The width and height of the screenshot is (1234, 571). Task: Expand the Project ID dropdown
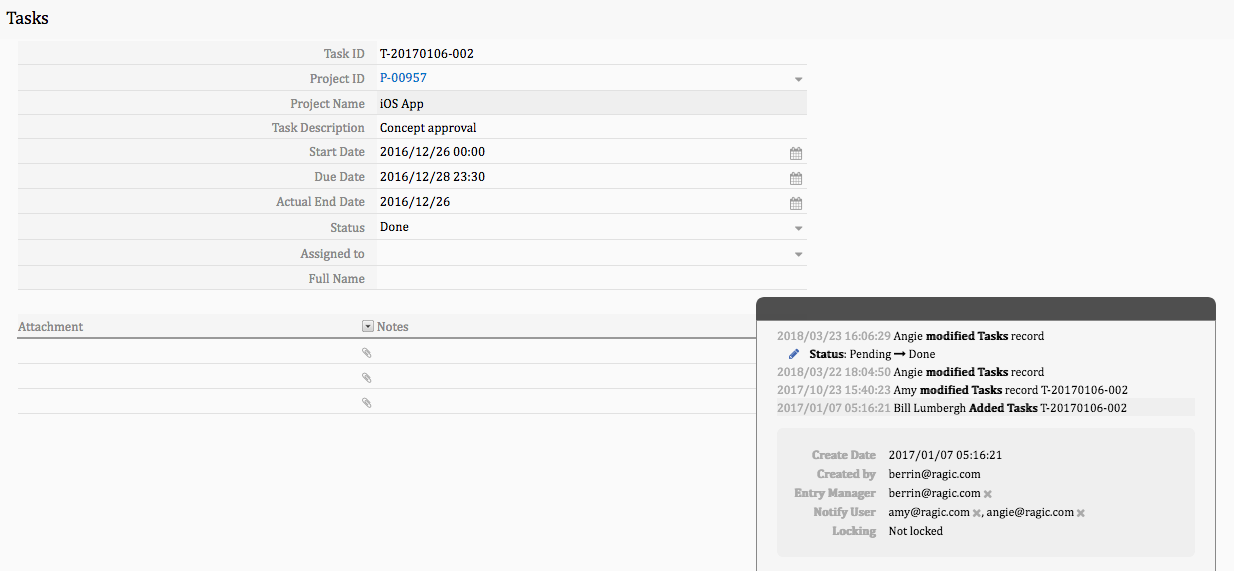pos(798,79)
